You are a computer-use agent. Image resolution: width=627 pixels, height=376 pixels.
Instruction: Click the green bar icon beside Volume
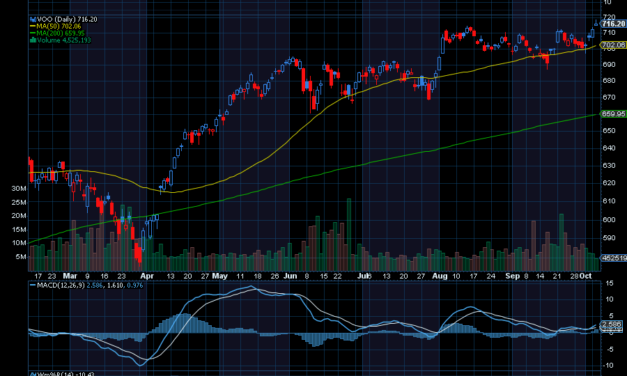(x=33, y=40)
